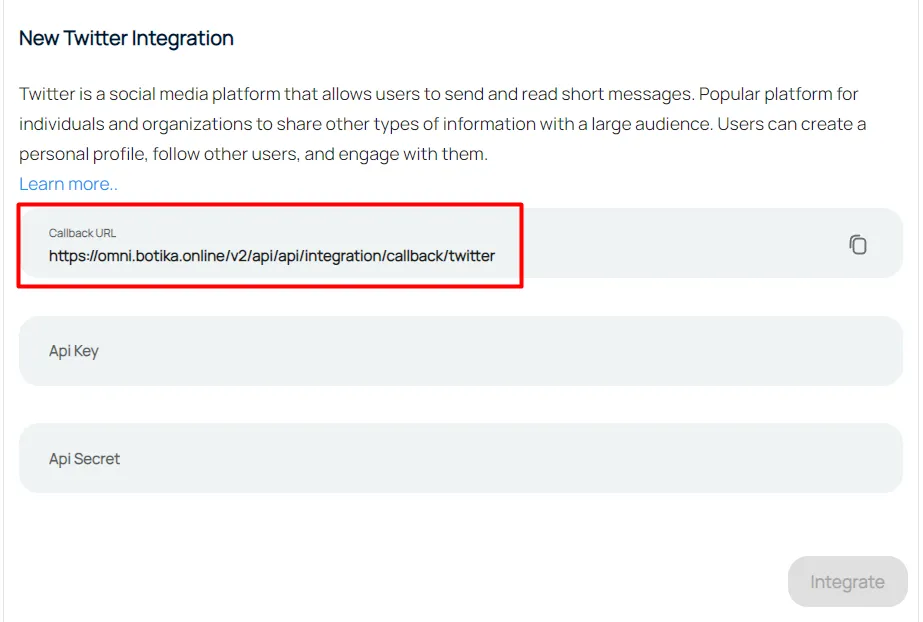Copy the Callback URL with the copy icon
The height and width of the screenshot is (622, 923).
858,244
